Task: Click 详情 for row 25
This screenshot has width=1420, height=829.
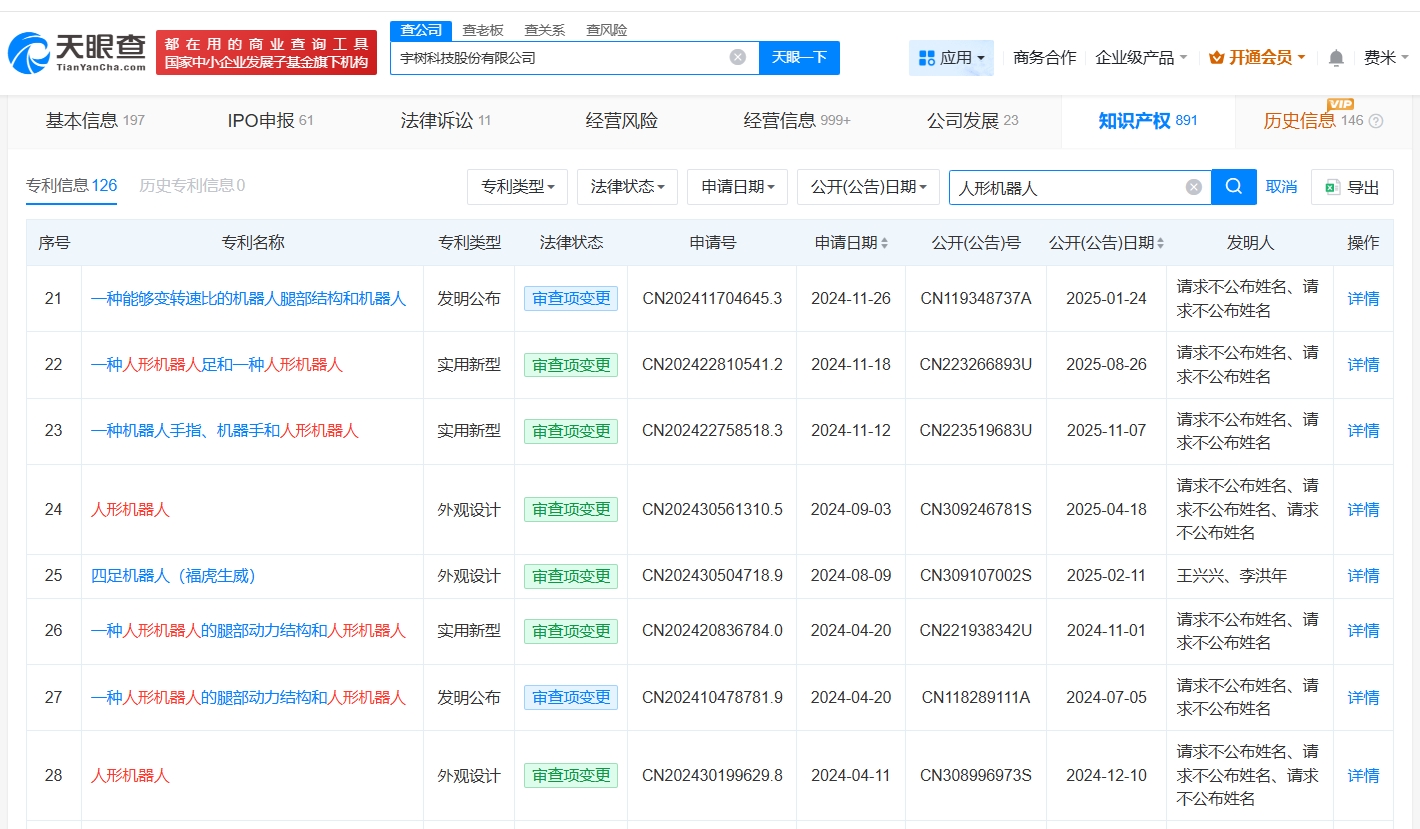Action: 1363,576
